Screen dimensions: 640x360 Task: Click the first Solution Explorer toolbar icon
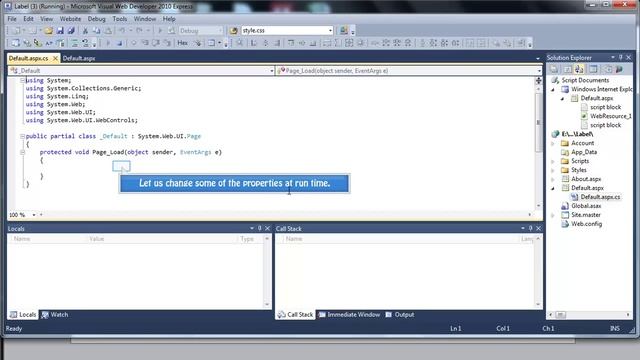[554, 69]
